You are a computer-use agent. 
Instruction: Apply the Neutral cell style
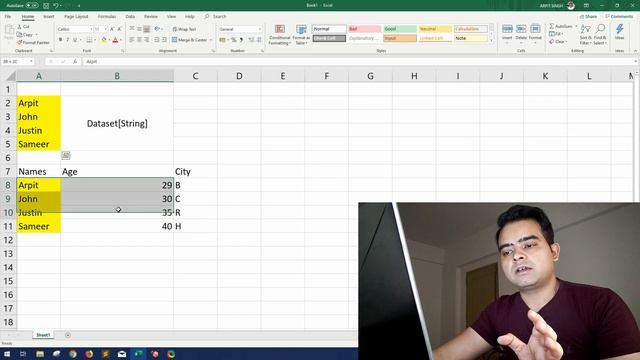point(435,29)
